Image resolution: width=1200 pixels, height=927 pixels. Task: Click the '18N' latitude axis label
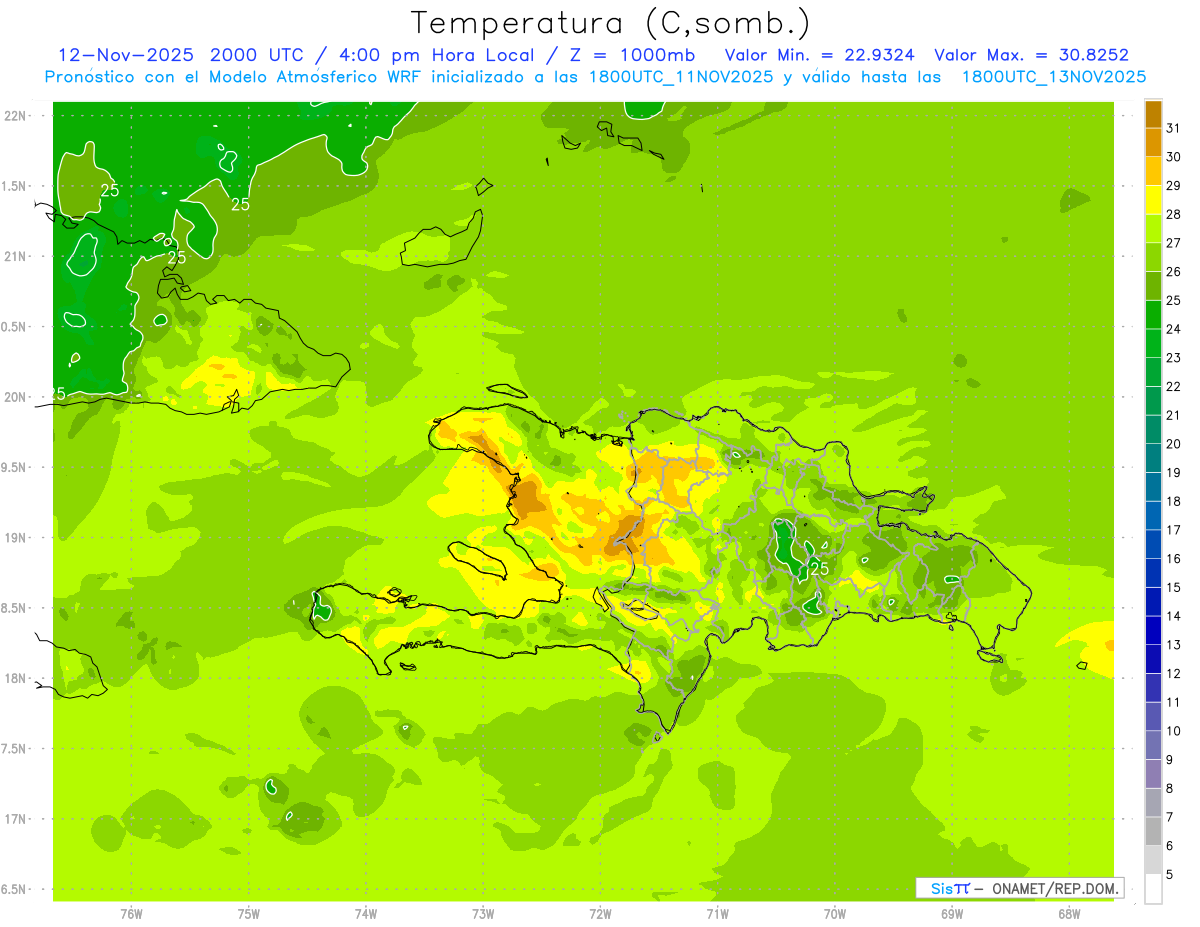point(15,678)
